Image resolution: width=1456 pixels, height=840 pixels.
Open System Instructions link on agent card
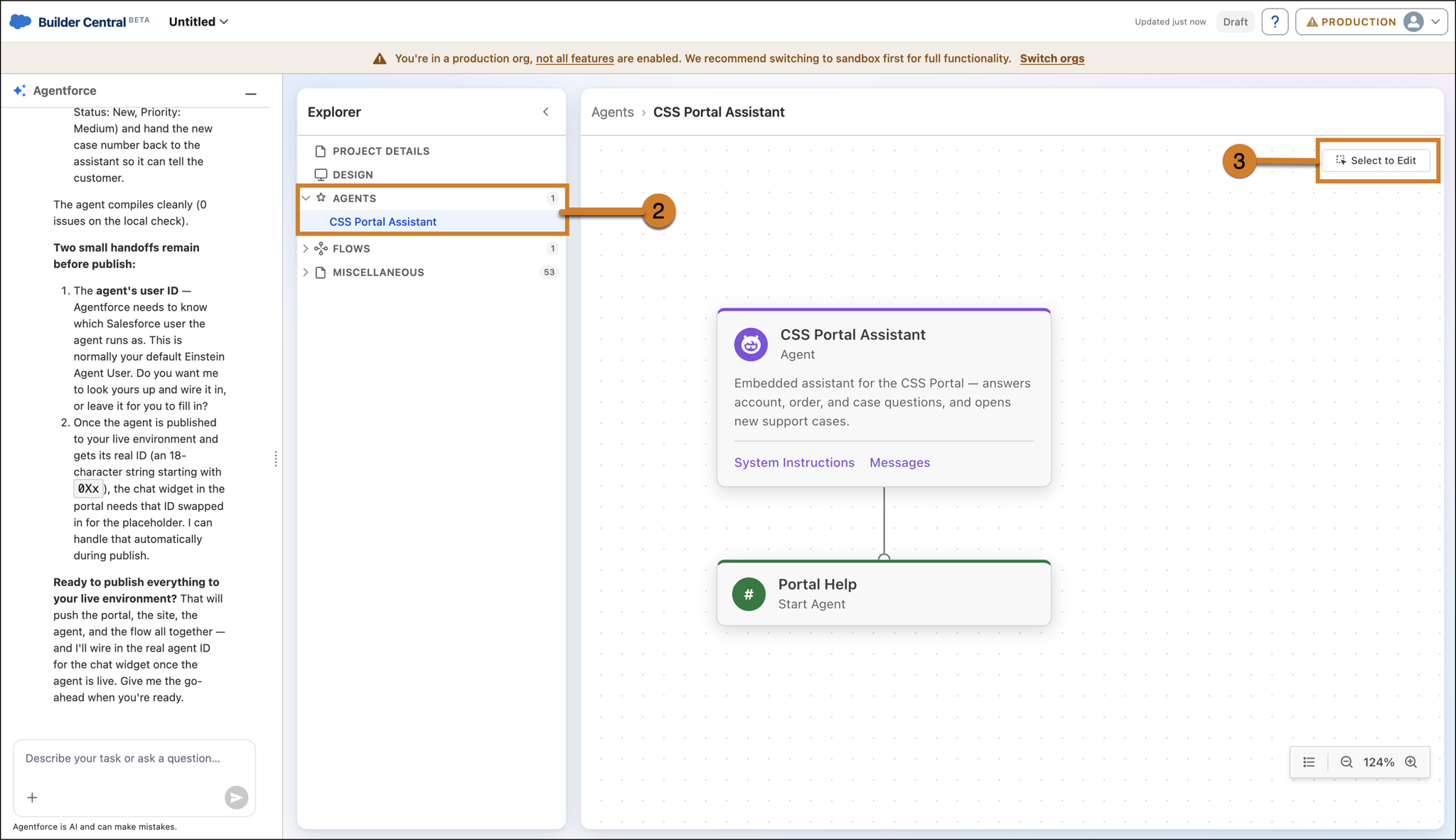click(x=794, y=462)
